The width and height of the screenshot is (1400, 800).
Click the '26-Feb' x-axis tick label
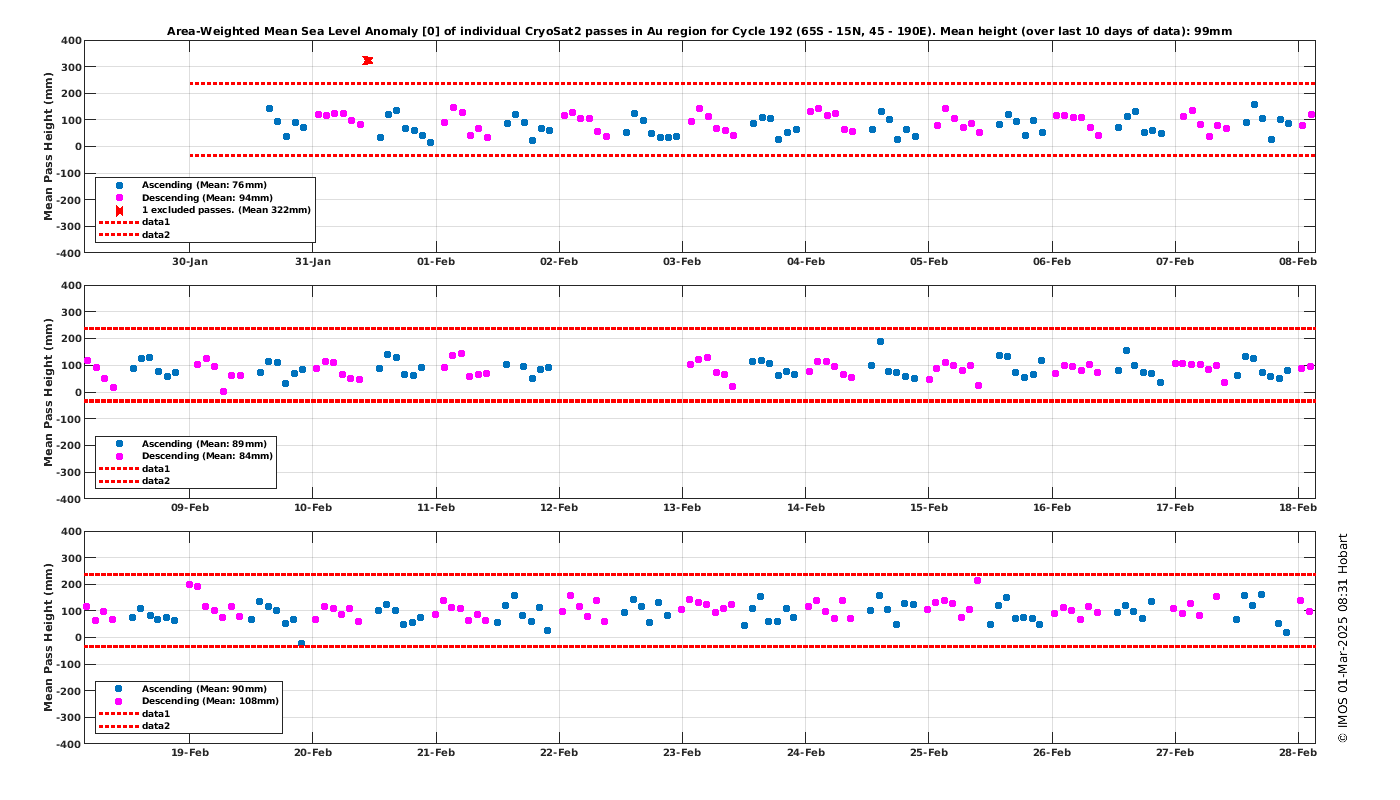click(1052, 753)
